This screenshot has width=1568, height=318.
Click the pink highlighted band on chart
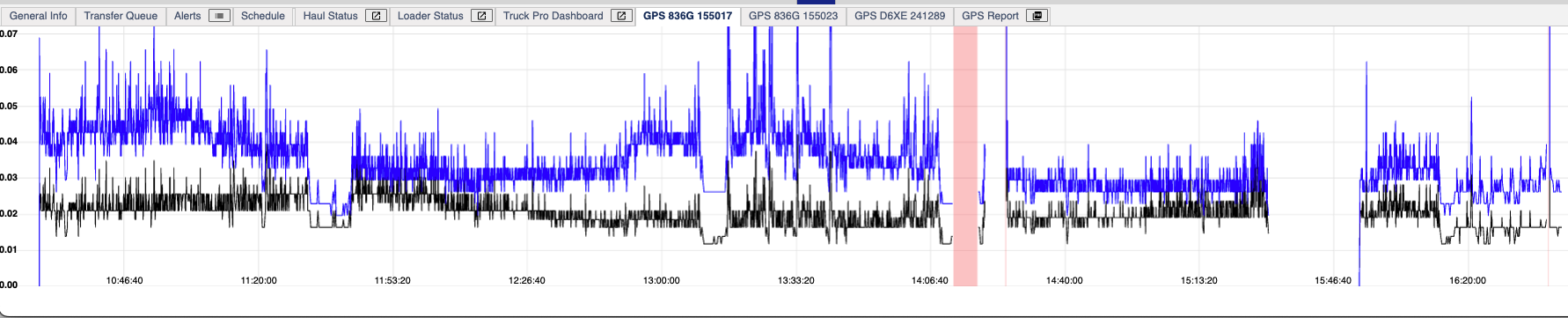(965, 156)
